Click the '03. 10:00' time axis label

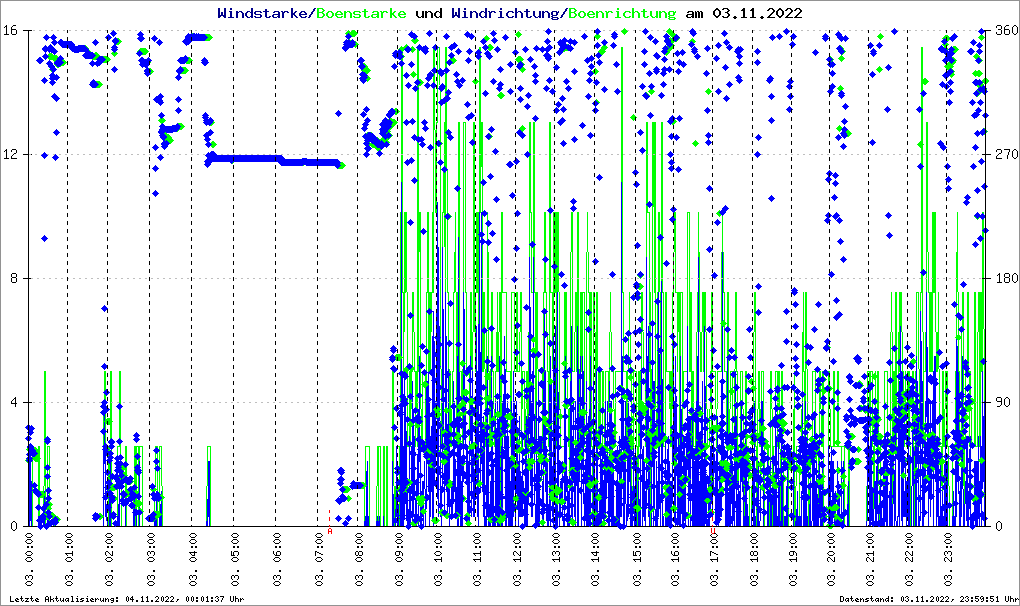click(x=438, y=559)
